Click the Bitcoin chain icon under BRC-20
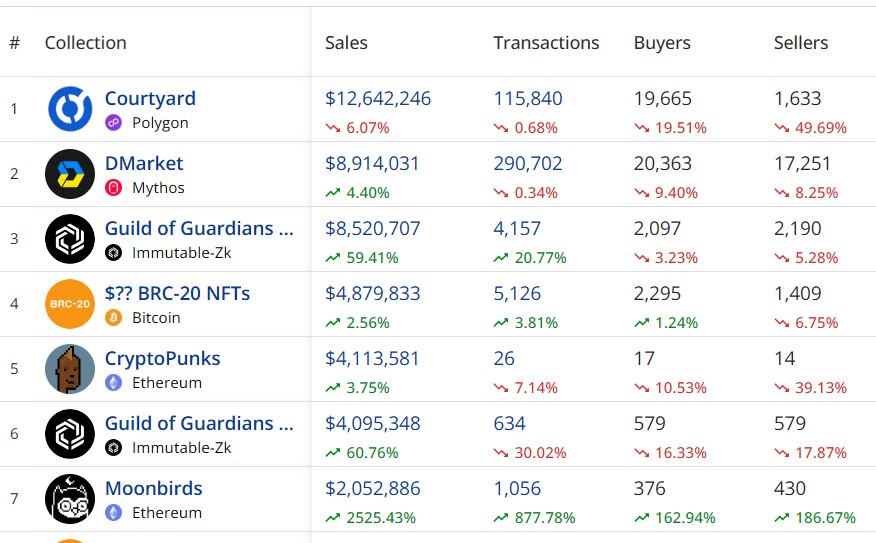This screenshot has height=543, width=876. [x=114, y=318]
